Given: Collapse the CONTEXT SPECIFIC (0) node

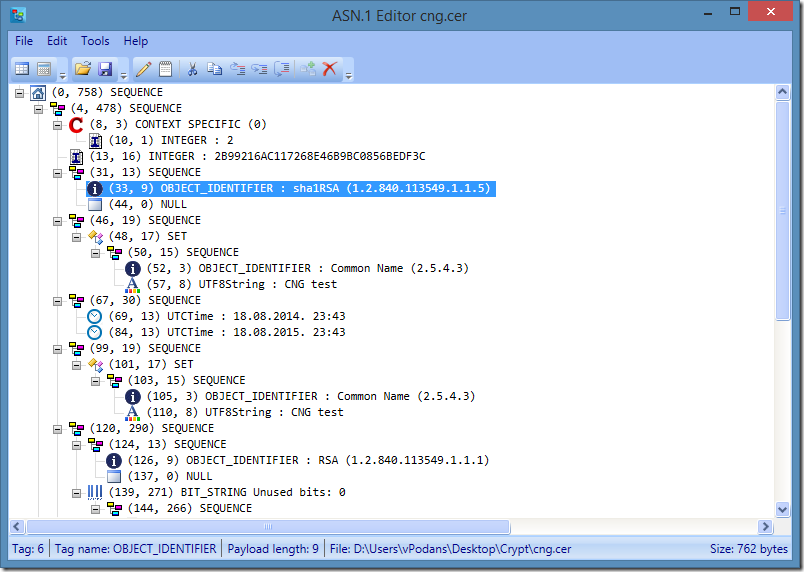Looking at the screenshot, I should pos(58,124).
